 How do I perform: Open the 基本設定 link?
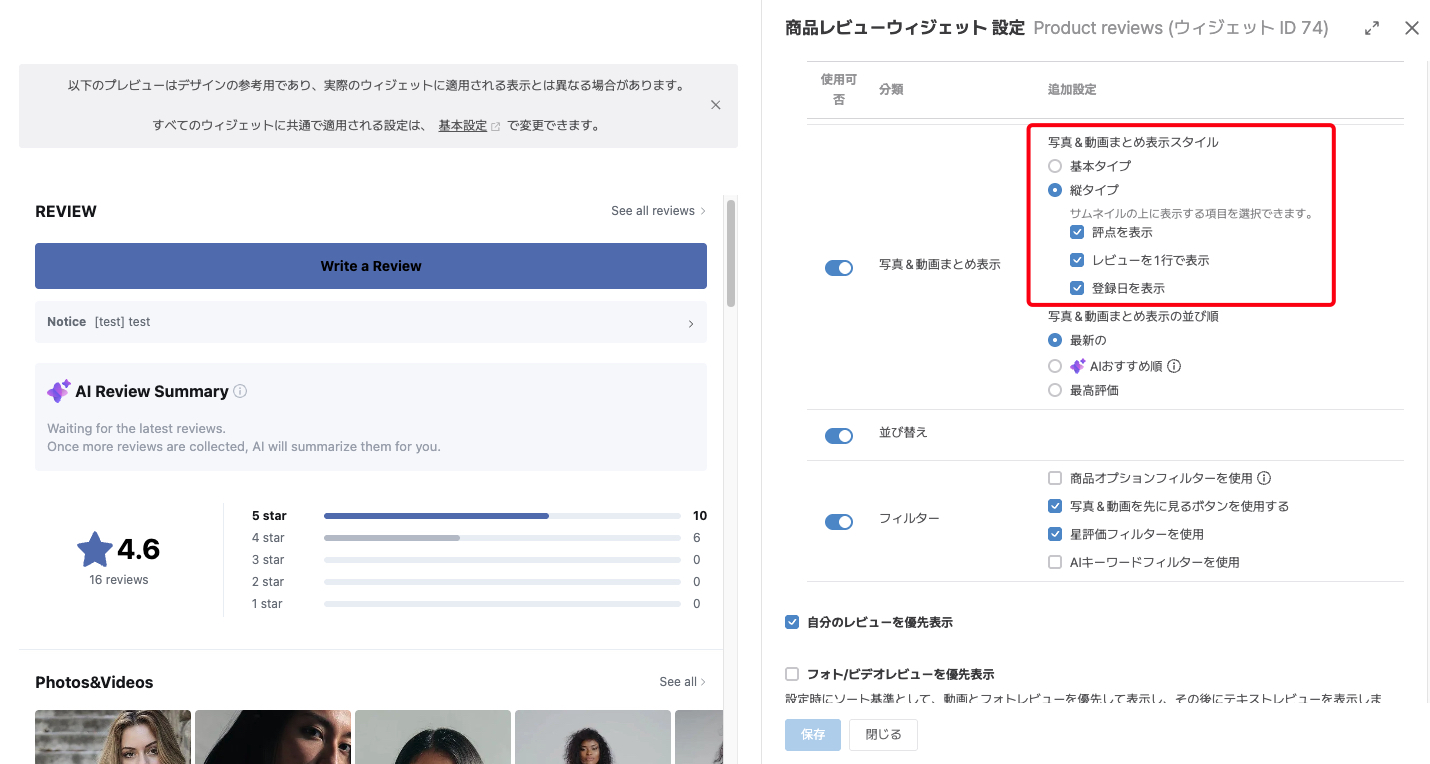point(462,126)
